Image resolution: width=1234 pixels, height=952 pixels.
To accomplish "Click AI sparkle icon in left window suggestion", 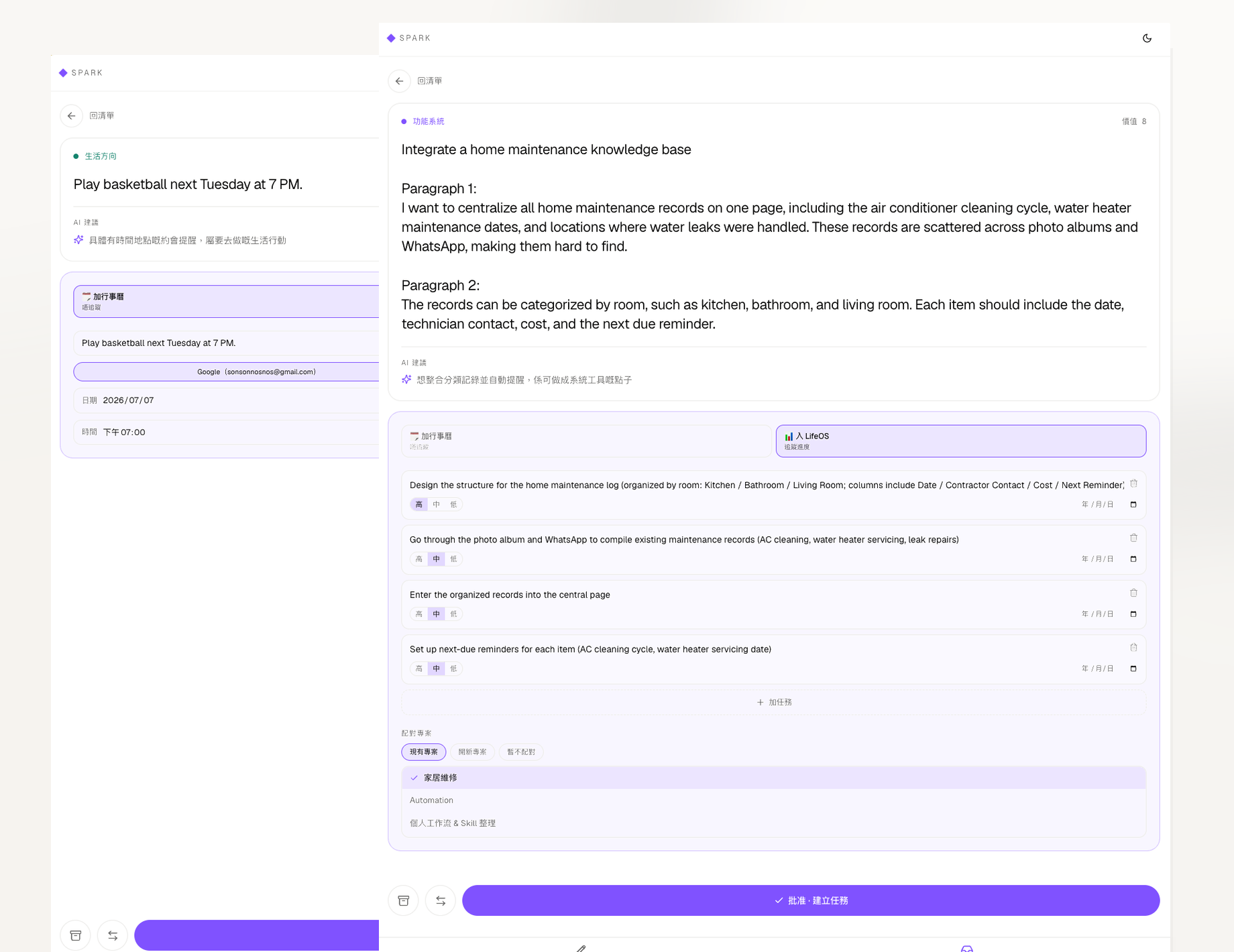I will (78, 240).
